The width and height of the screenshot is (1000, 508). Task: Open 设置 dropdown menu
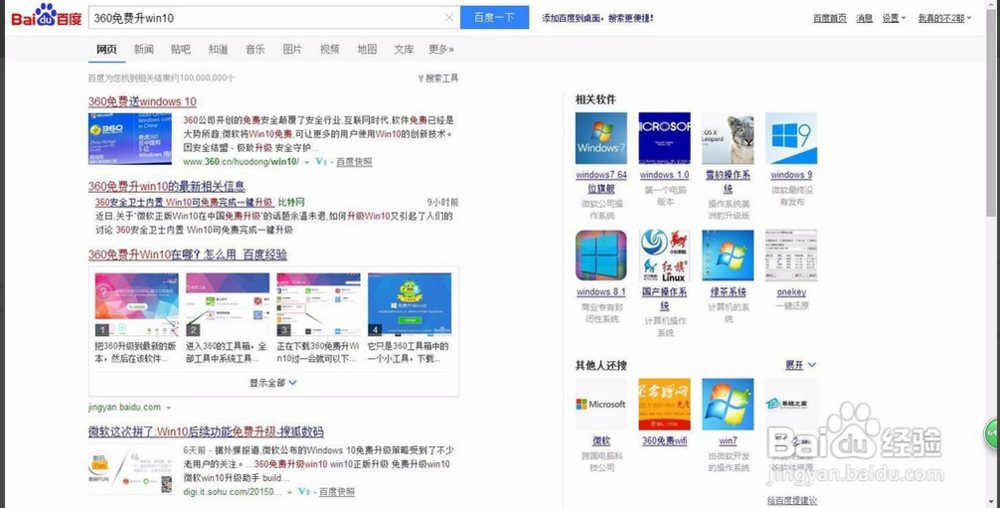click(x=894, y=18)
